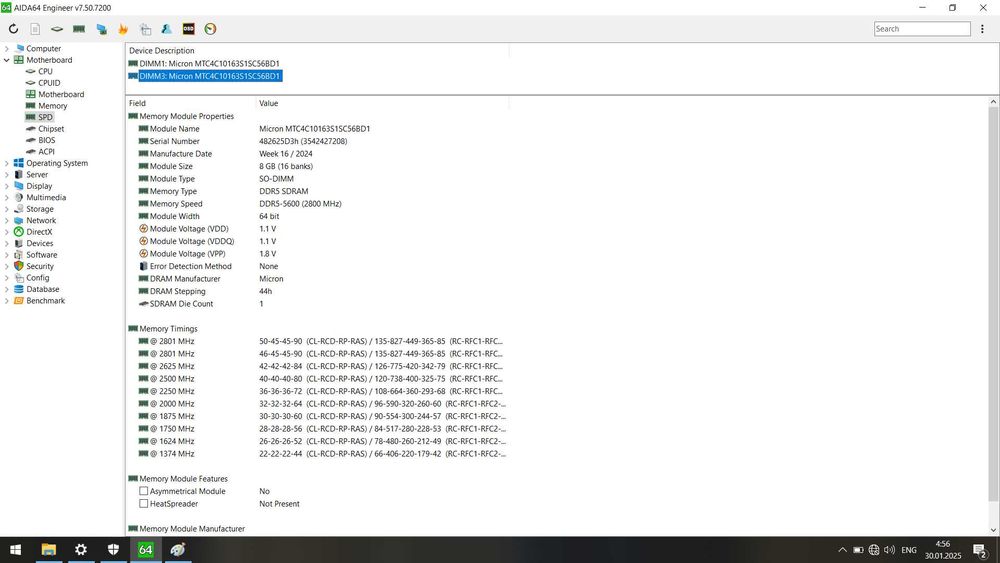1000x563 pixels.
Task: Click the blue monitor diagnostics toolbar icon
Action: click(x=101, y=29)
